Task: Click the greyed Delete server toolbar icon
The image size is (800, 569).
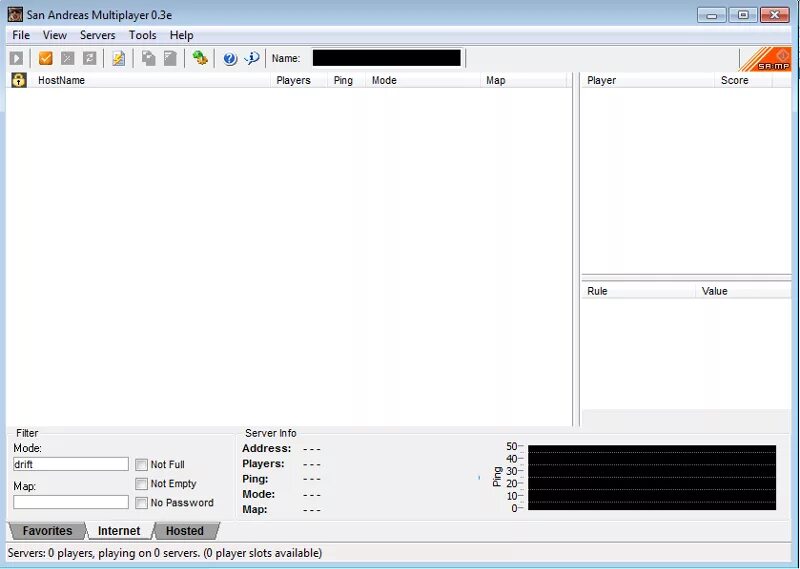Action: tap(67, 58)
